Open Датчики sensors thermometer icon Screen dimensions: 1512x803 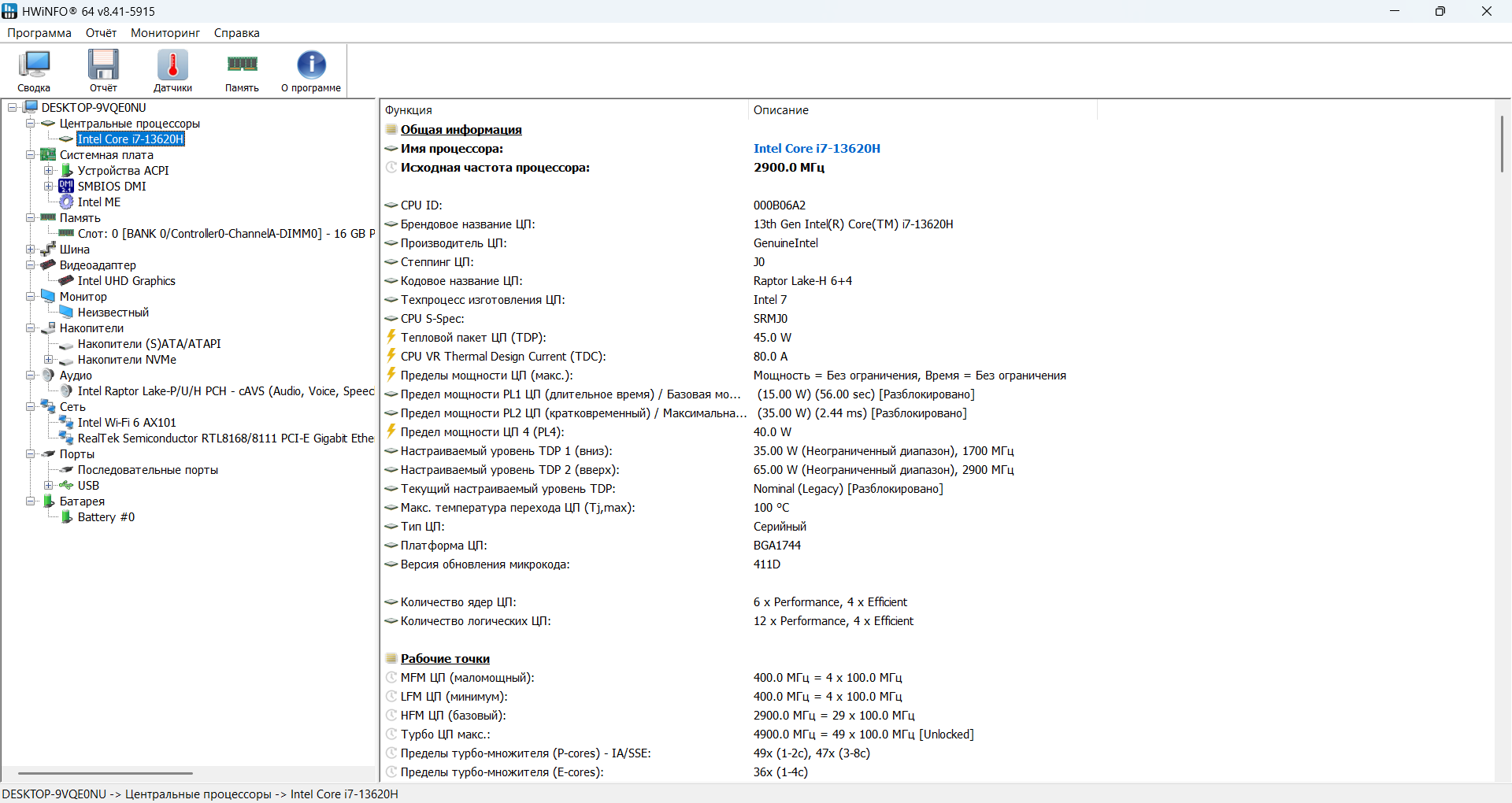point(172,65)
